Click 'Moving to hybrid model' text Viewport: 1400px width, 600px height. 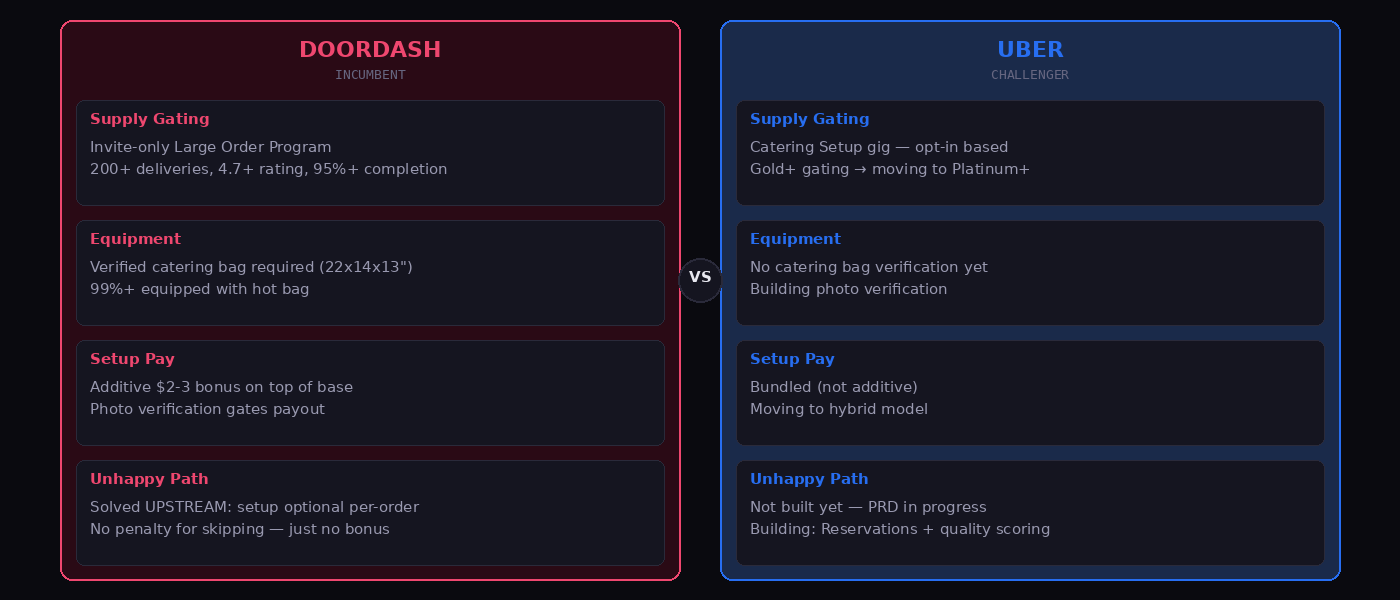click(x=839, y=409)
